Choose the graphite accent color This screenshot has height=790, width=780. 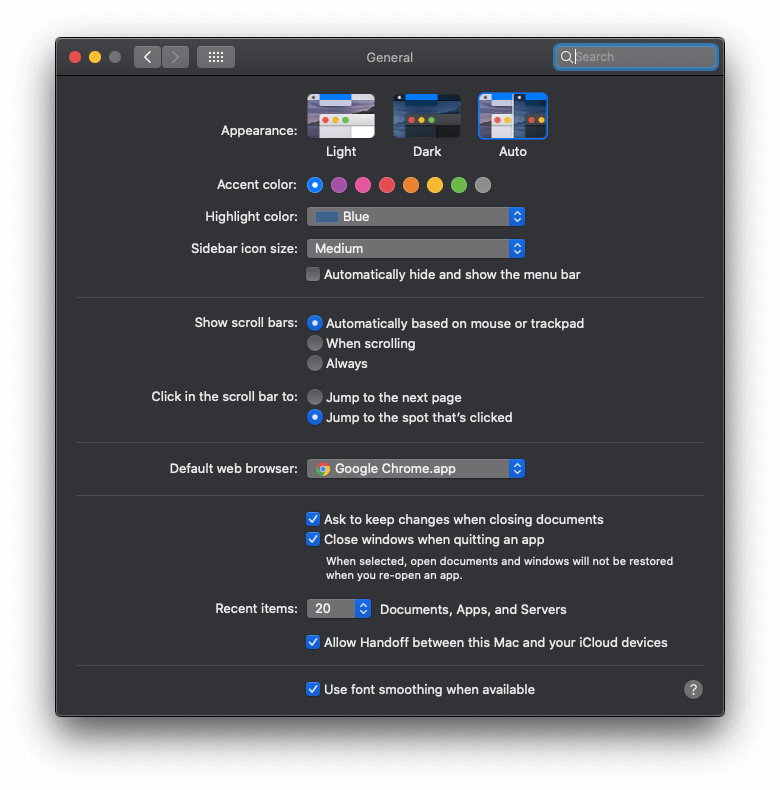(x=483, y=185)
